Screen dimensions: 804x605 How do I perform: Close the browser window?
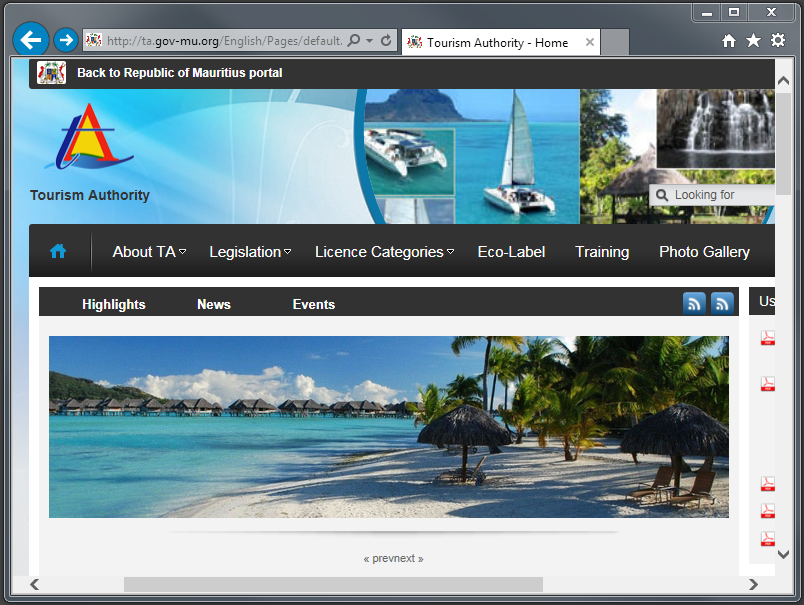(x=771, y=12)
